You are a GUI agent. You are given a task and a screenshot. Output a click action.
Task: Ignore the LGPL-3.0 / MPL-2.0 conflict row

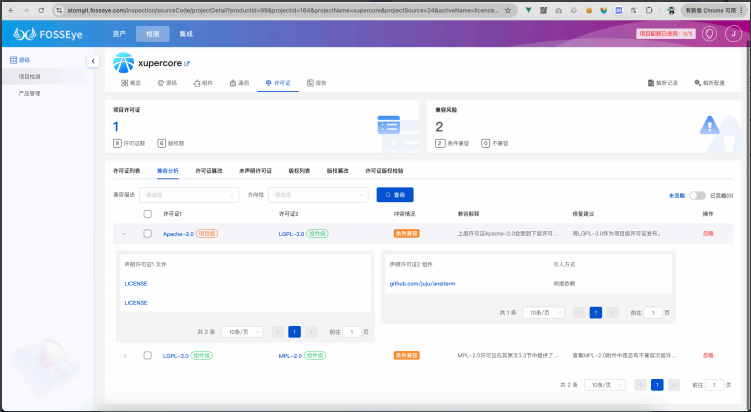[x=708, y=355]
